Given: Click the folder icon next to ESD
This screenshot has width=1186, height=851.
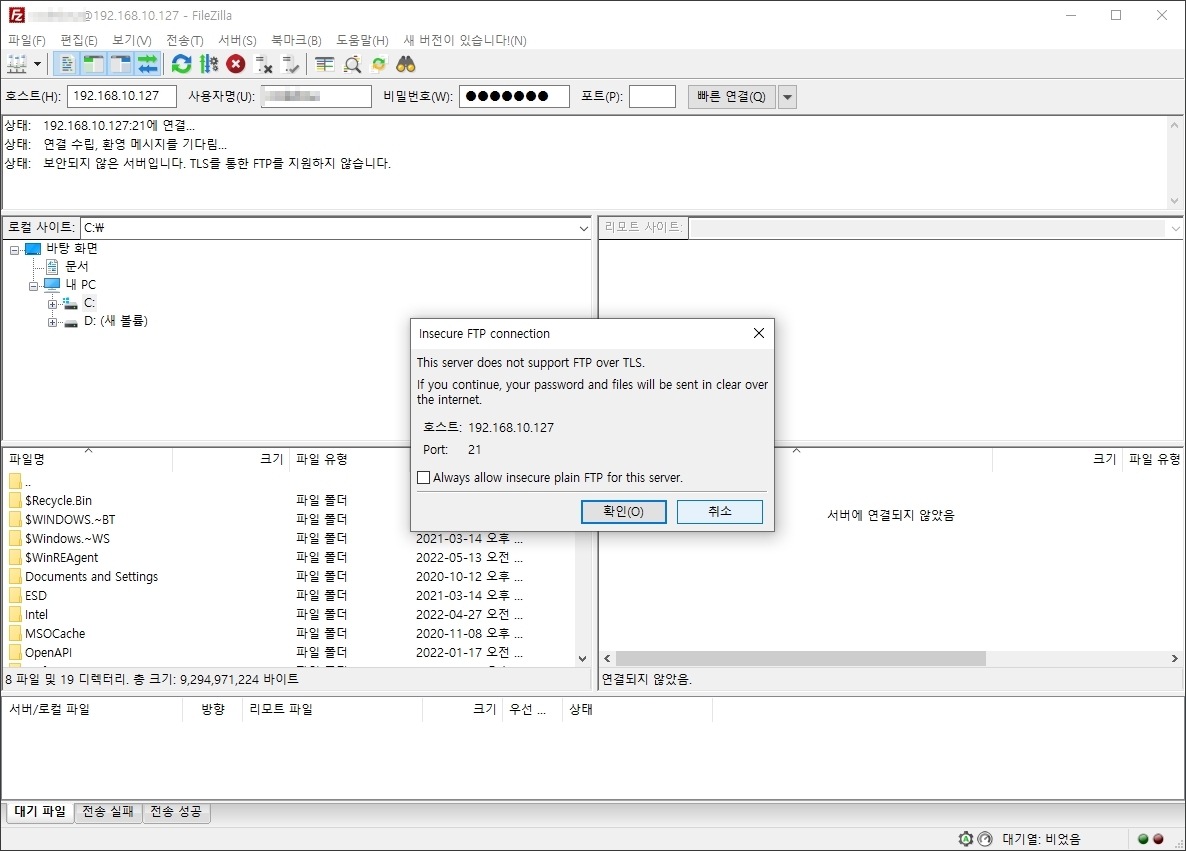Looking at the screenshot, I should pos(15,595).
